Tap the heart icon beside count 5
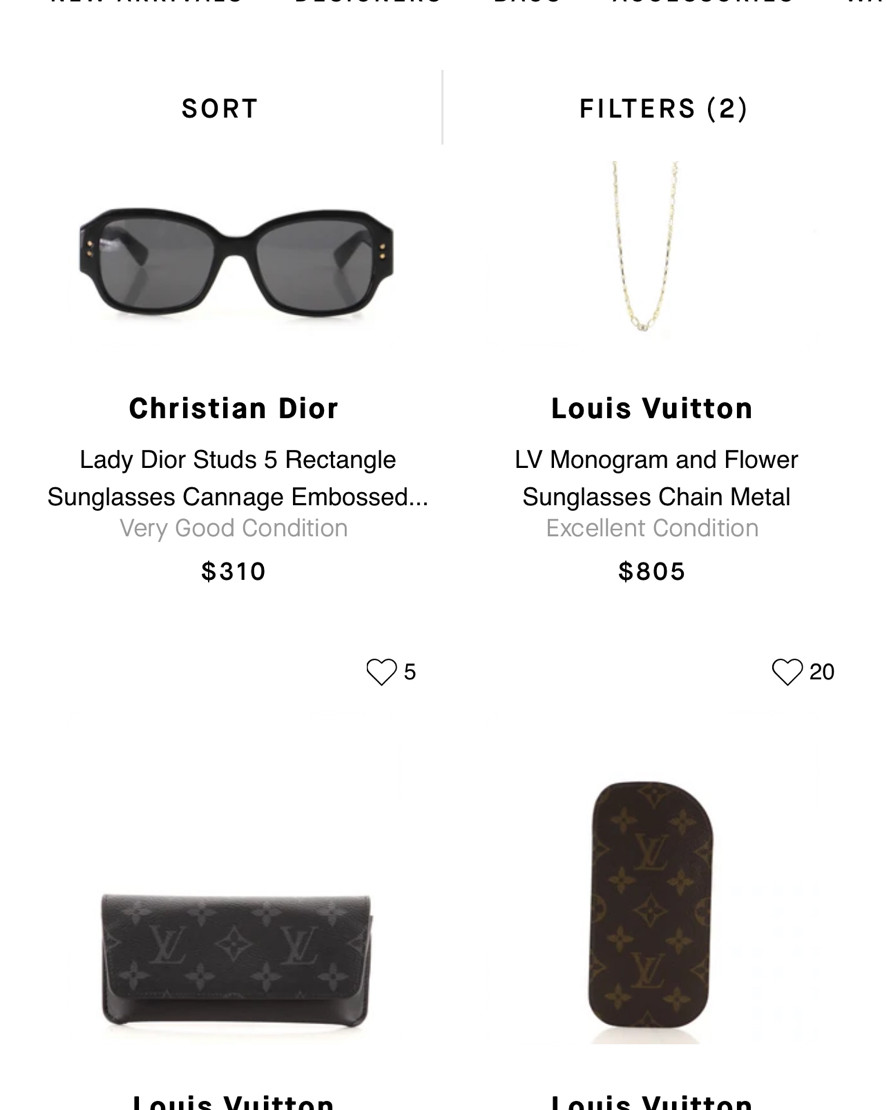The height and width of the screenshot is (1110, 887). [x=381, y=672]
